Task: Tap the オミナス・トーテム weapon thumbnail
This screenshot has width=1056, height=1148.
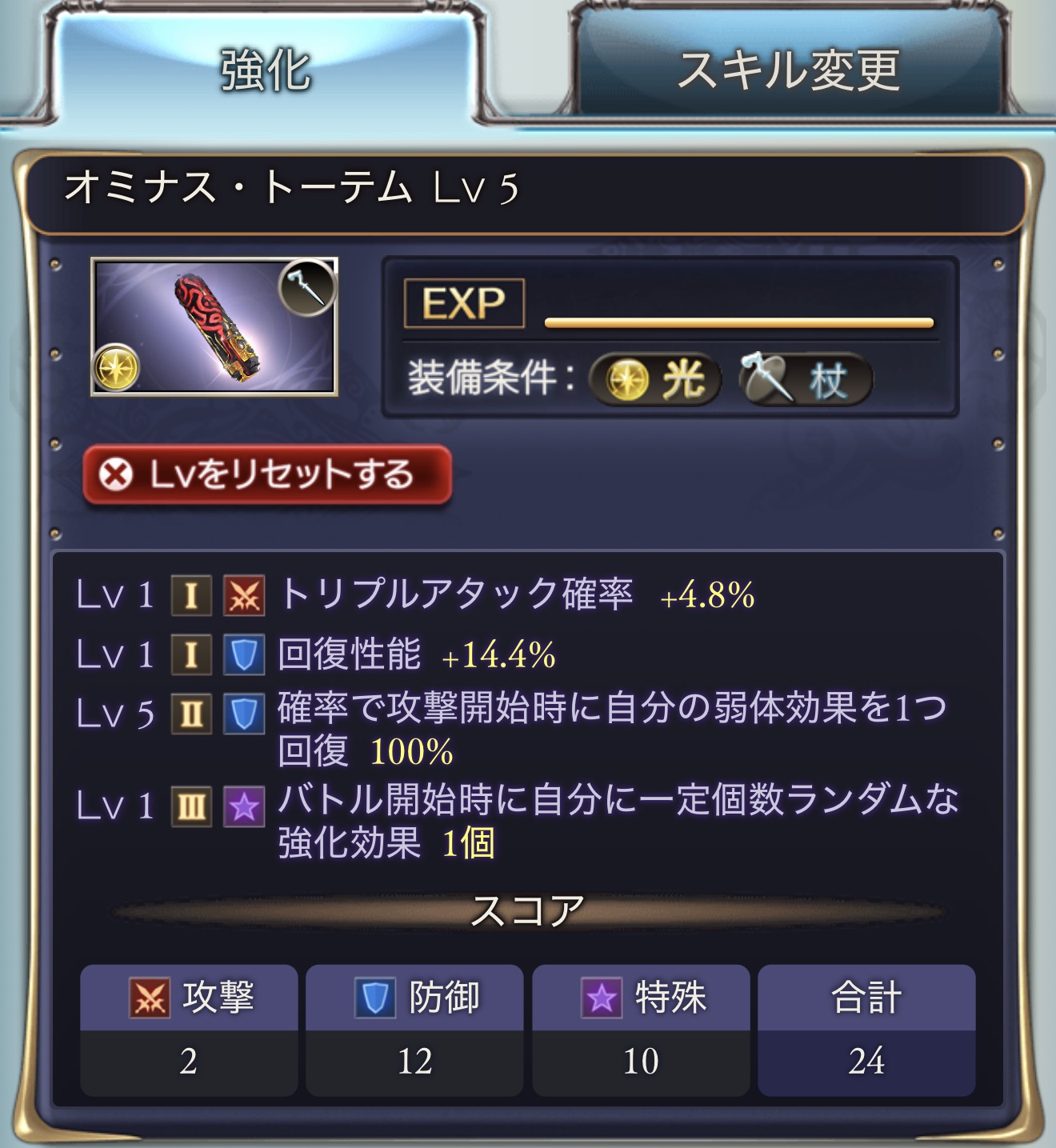Action: tap(214, 326)
